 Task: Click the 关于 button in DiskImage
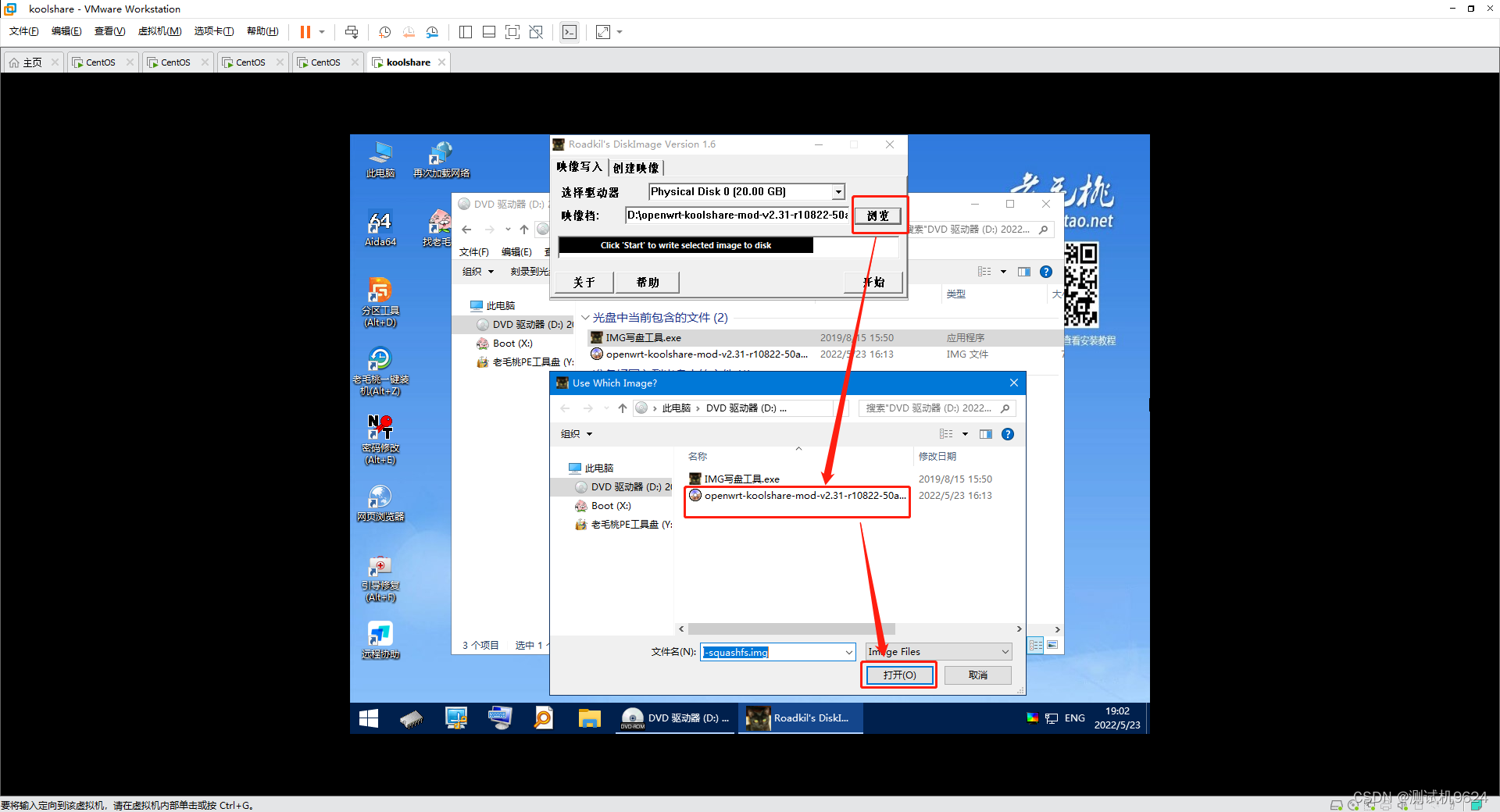[584, 283]
